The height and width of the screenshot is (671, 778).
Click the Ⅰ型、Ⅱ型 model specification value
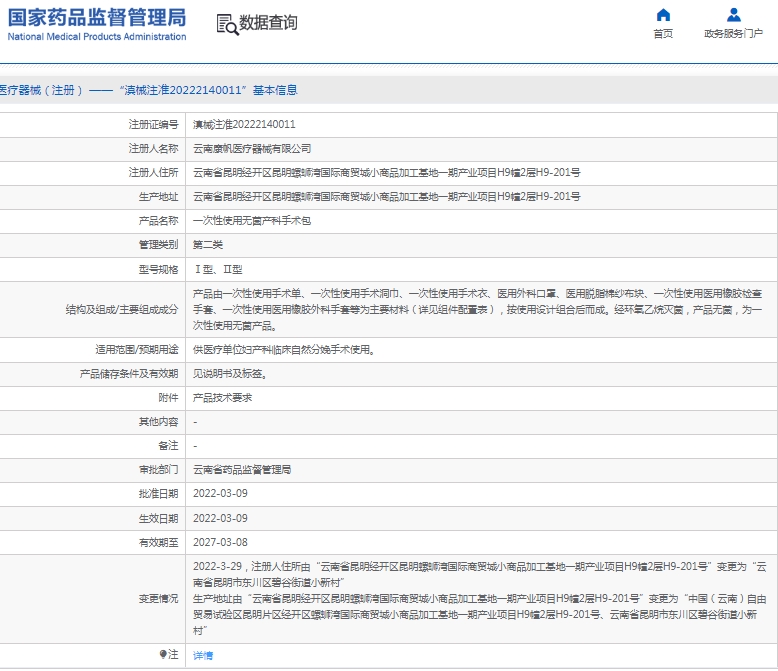click(218, 269)
